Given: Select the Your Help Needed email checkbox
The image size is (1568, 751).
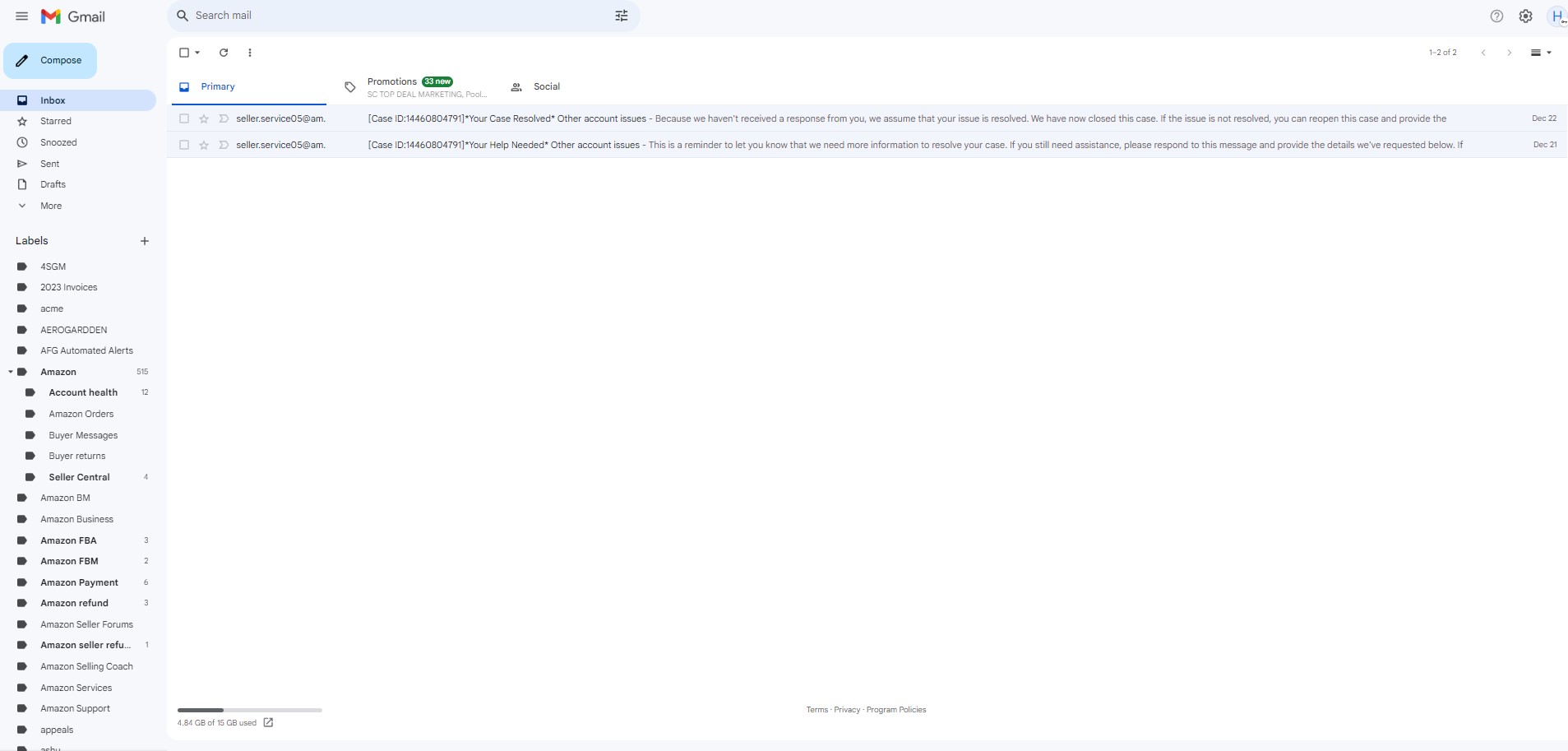Looking at the screenshot, I should pos(184,145).
